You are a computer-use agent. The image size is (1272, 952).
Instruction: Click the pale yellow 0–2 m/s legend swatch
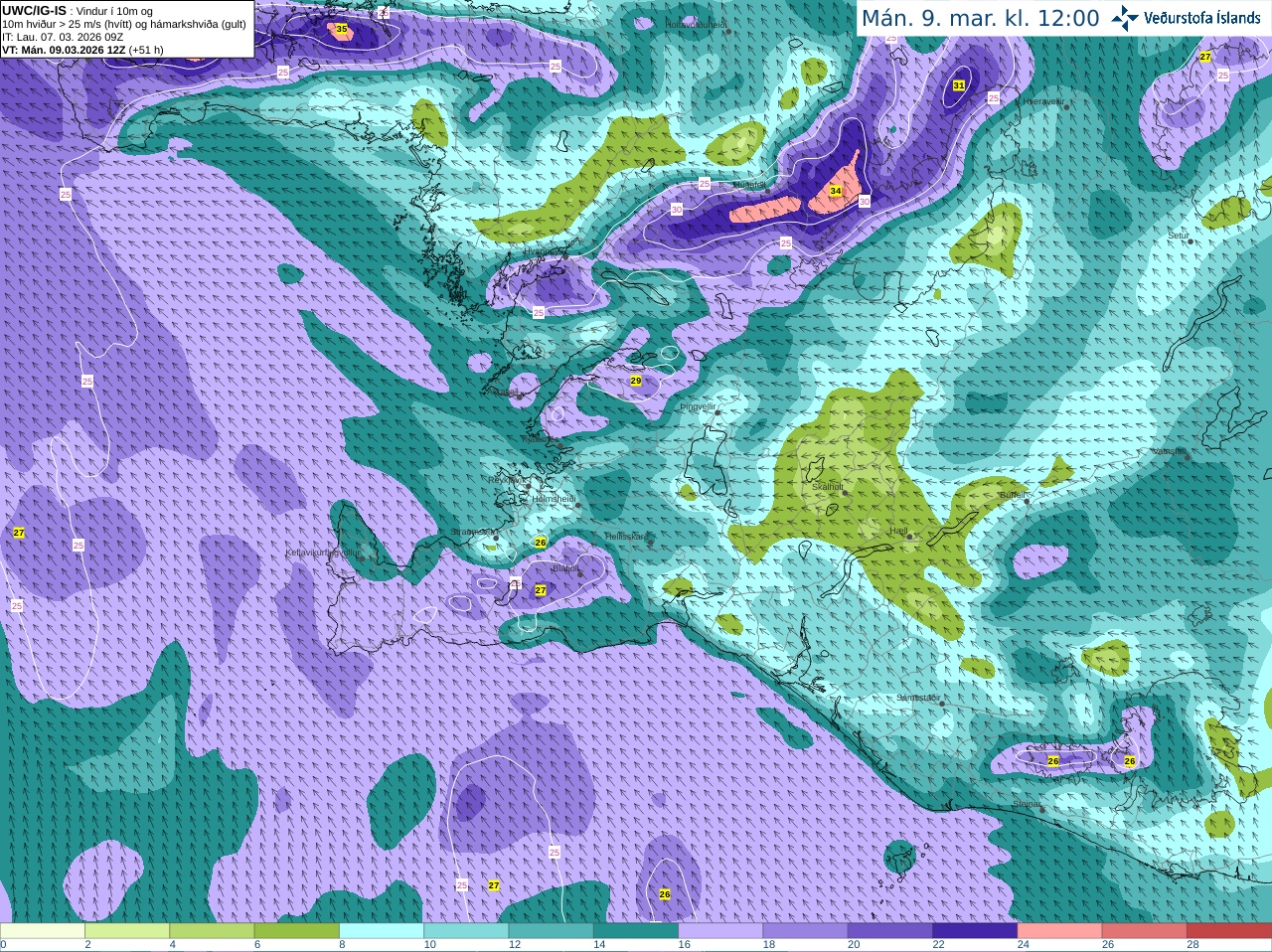point(42,931)
